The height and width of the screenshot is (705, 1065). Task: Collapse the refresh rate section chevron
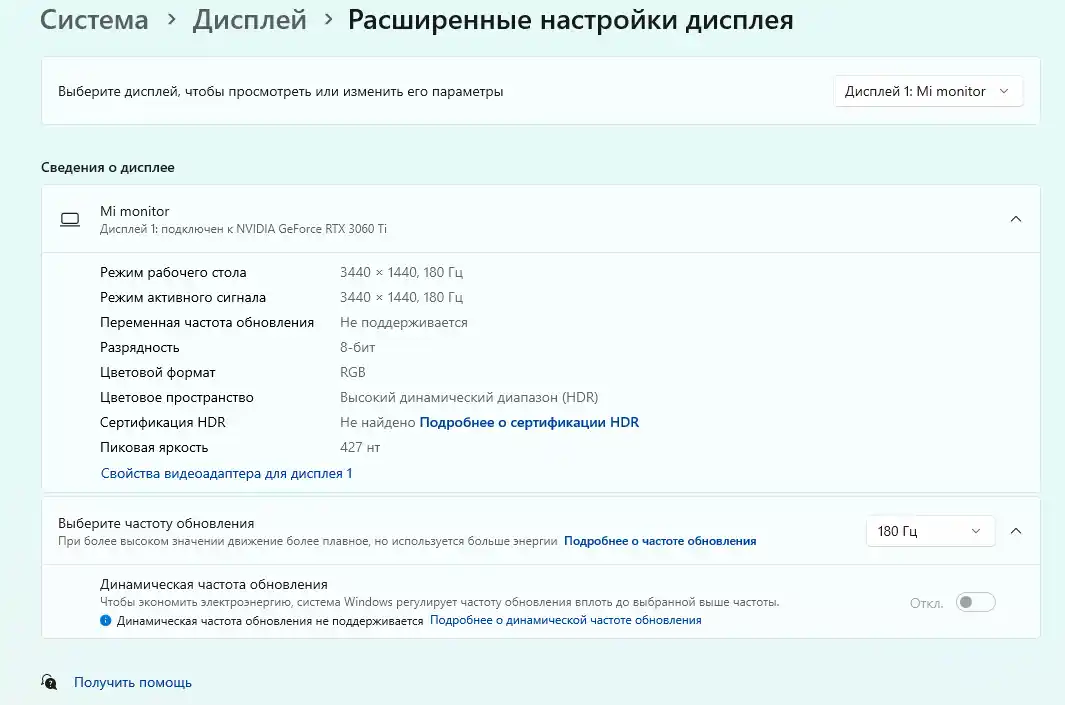point(1015,531)
